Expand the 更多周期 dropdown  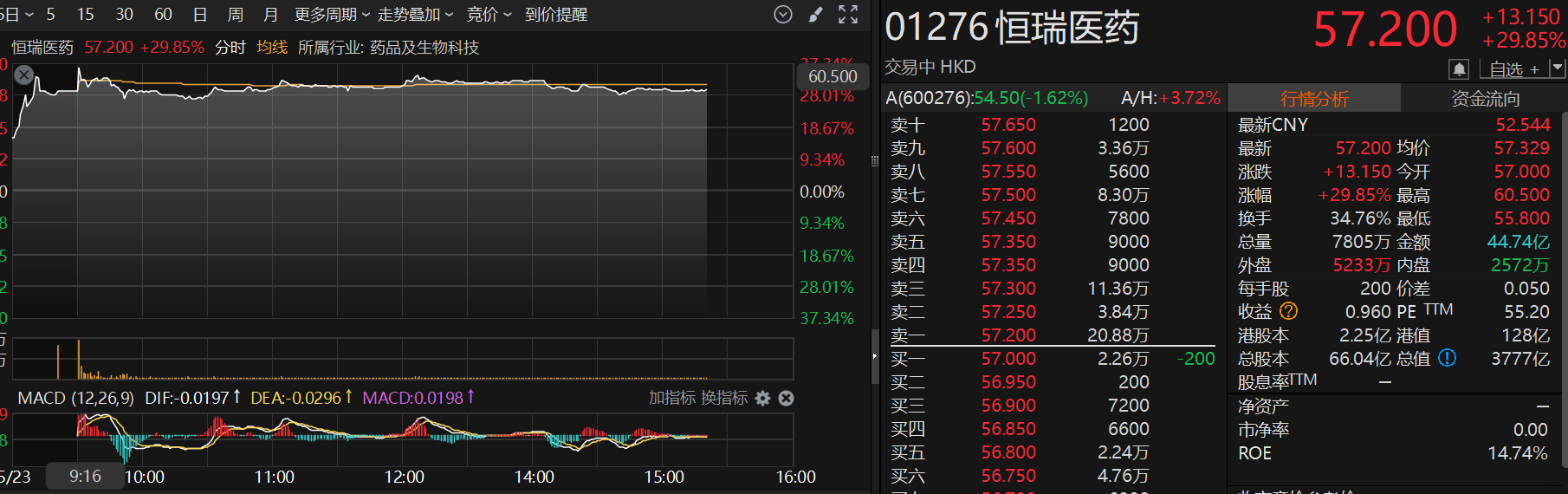(x=332, y=15)
